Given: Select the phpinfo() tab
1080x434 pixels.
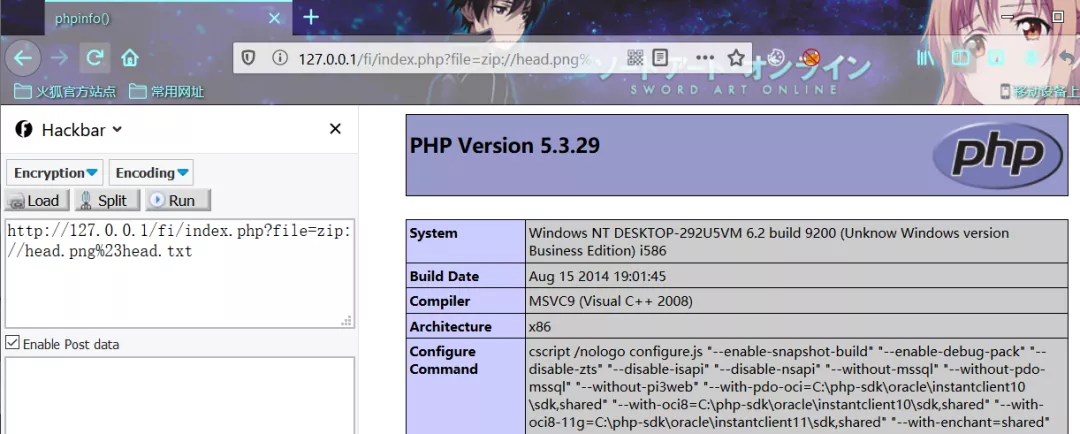Looking at the screenshot, I should click(169, 18).
